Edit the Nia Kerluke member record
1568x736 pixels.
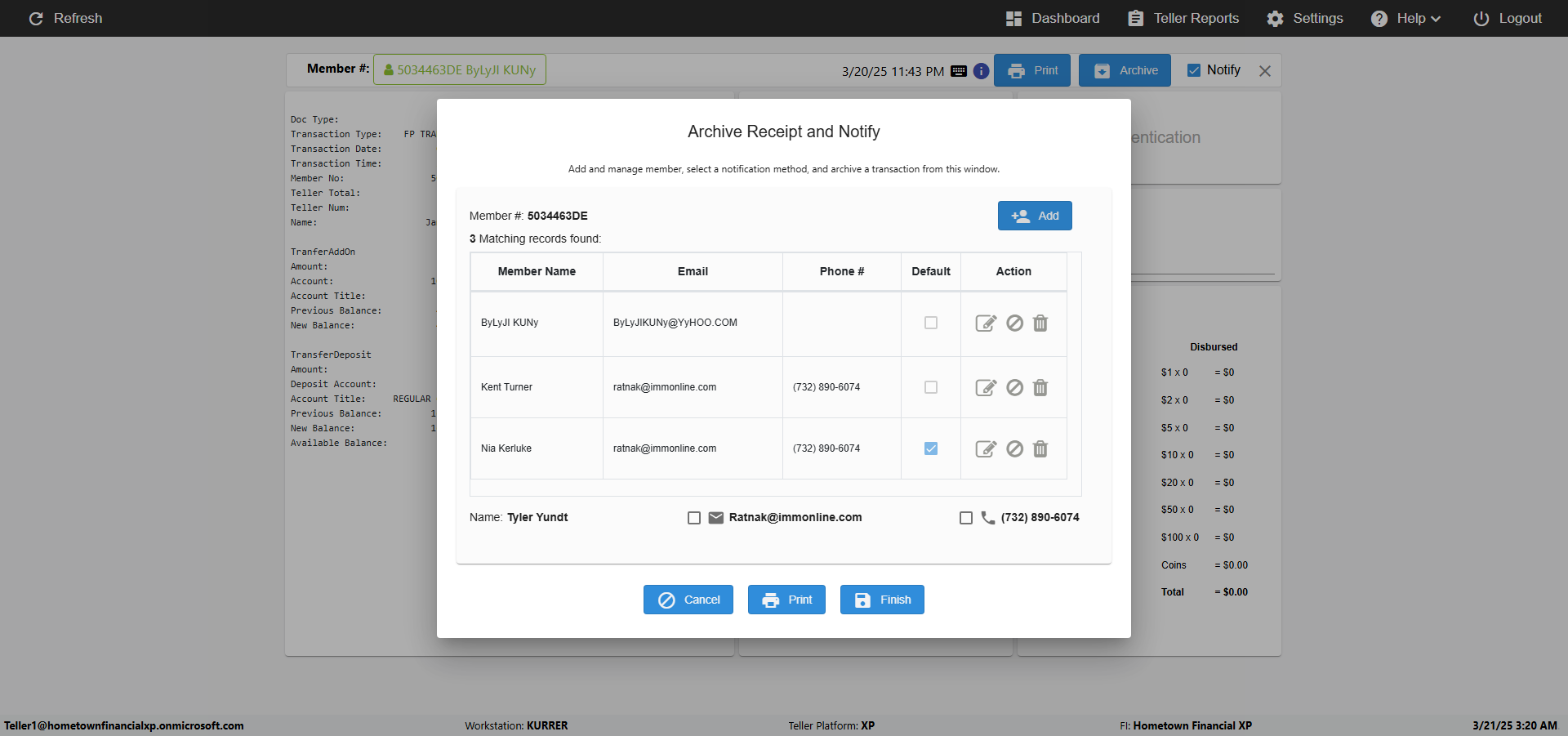986,449
